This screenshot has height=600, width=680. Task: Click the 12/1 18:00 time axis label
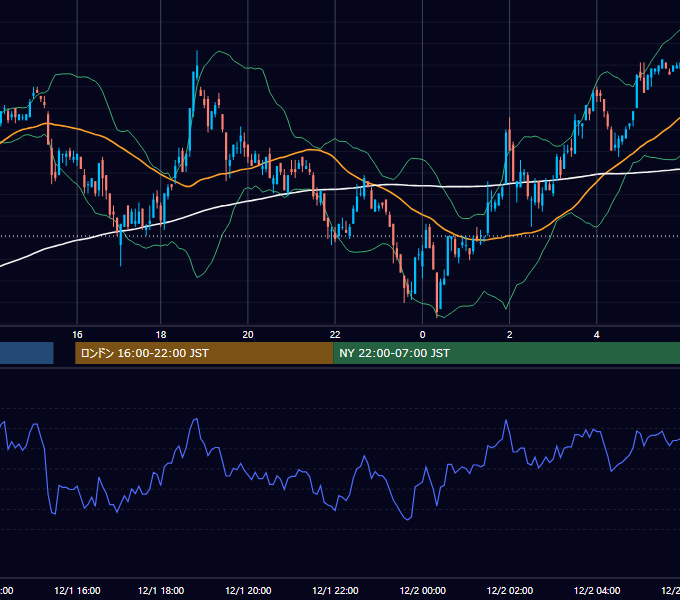click(x=161, y=590)
